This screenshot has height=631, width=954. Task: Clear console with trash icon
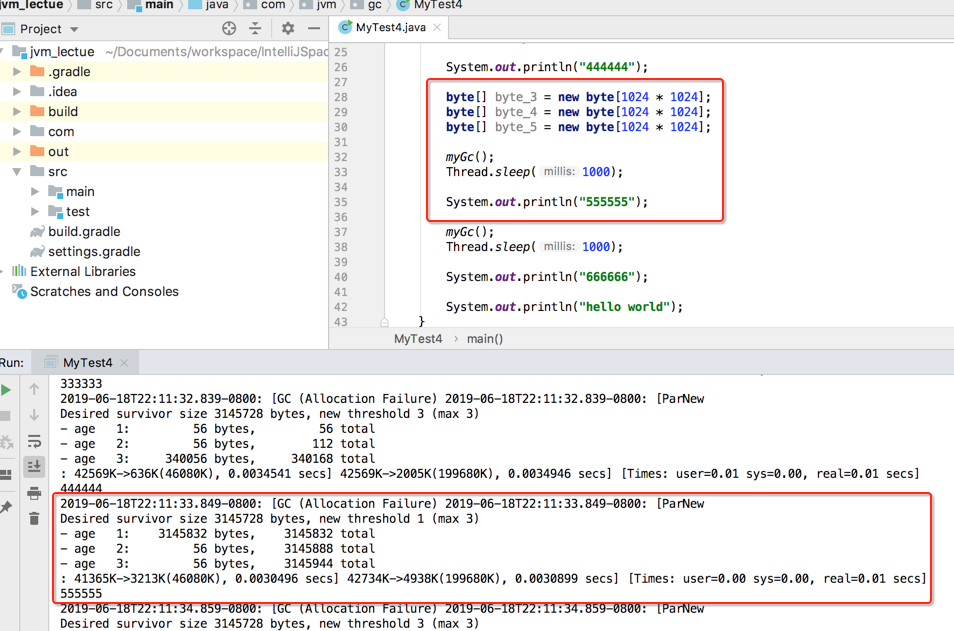[x=34, y=518]
